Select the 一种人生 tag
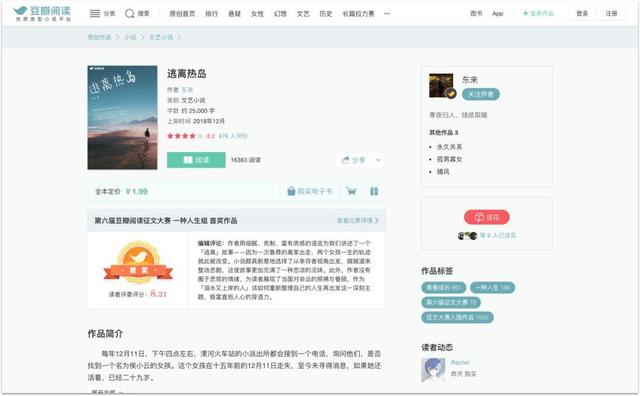Viewport: 640px width, 396px height. (x=492, y=287)
